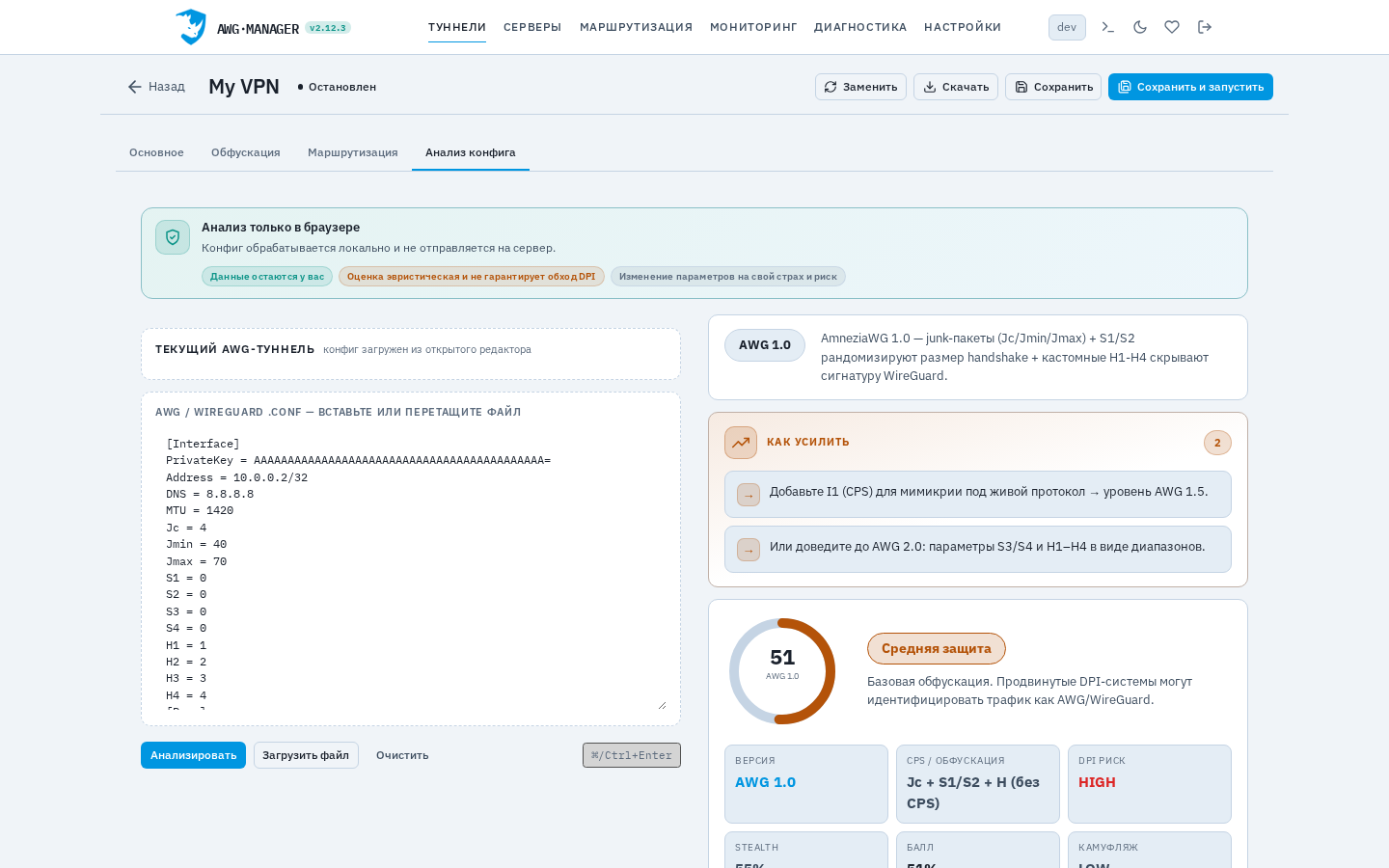Image resolution: width=1389 pixels, height=868 pixels.
Task: Click the AWG Manager shark logo
Action: coord(191,27)
